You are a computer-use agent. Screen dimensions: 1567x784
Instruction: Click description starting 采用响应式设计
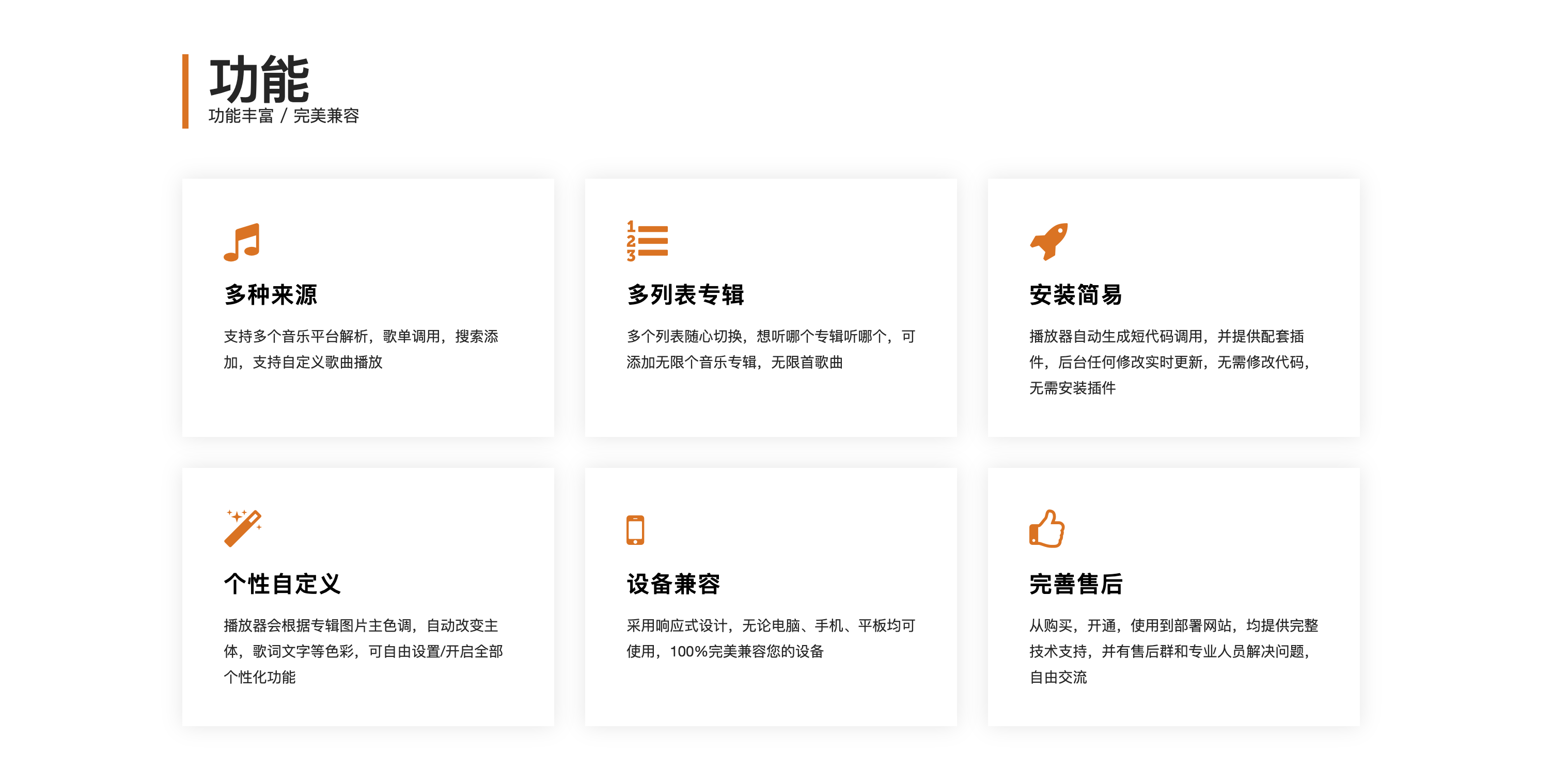[771, 639]
